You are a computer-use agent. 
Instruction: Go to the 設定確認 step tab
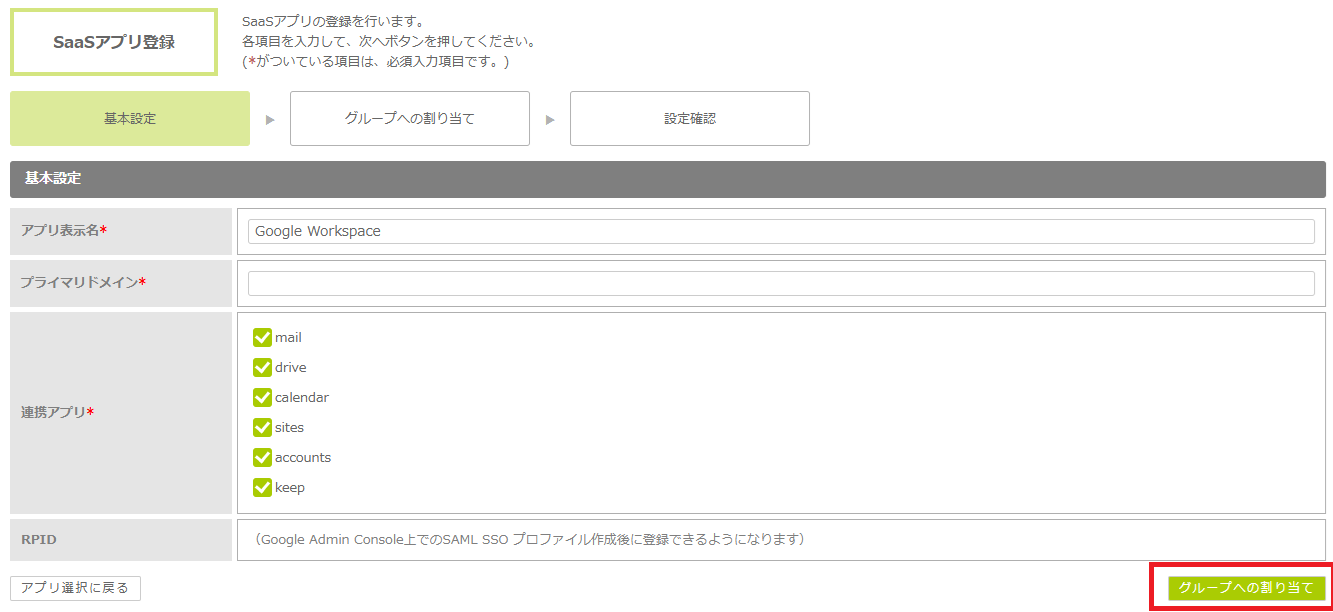(689, 118)
